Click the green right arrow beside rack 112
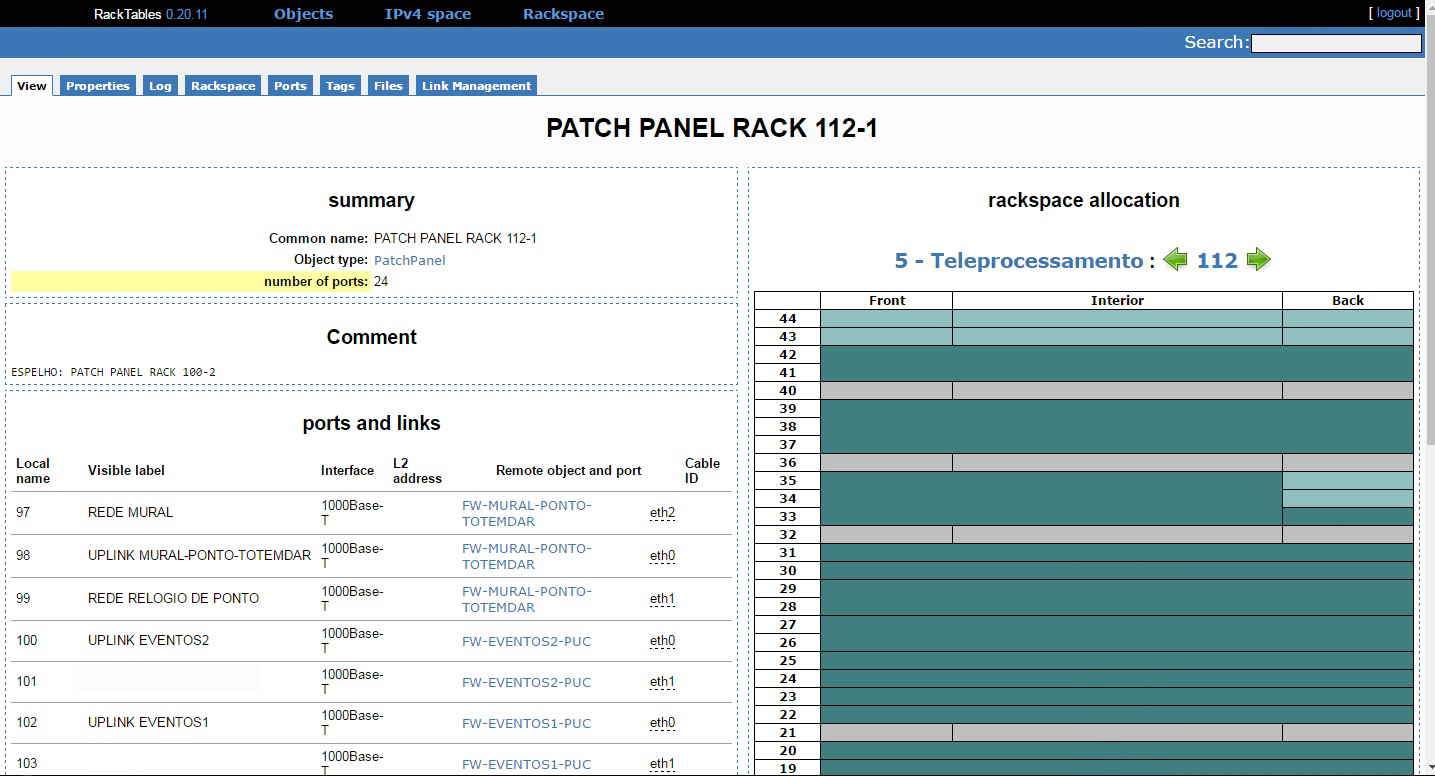 coord(1258,260)
